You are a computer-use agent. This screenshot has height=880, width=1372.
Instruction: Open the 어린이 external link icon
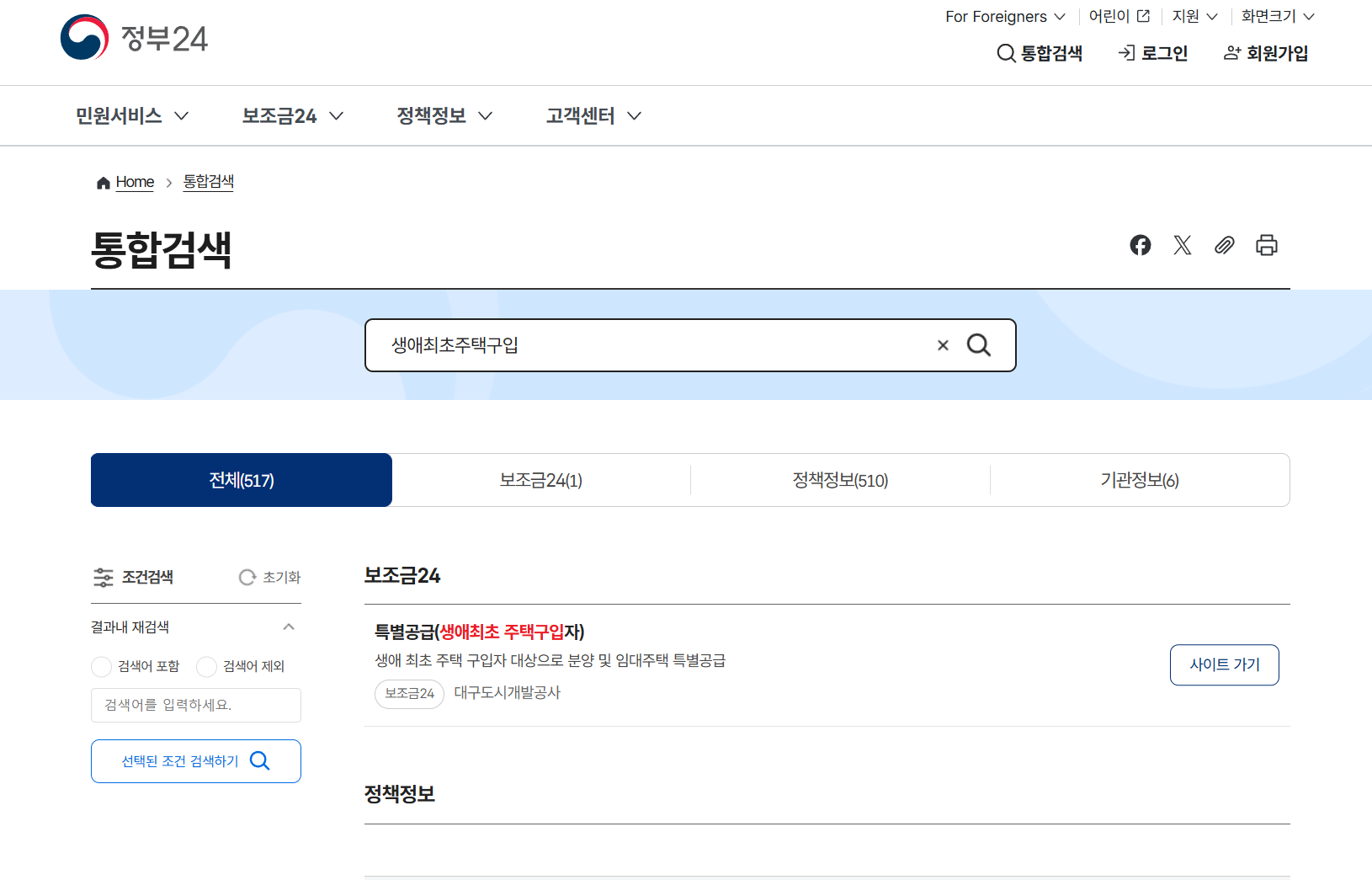tap(1142, 15)
